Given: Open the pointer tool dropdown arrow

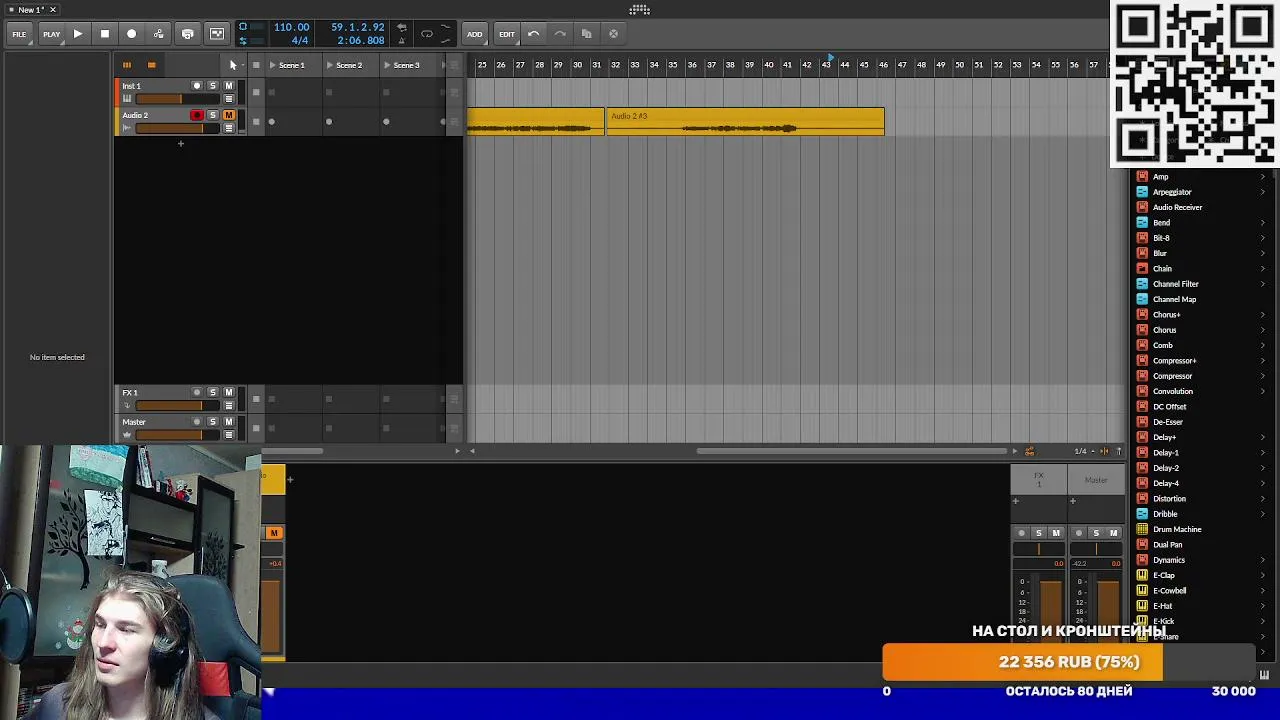Looking at the screenshot, I should pyautogui.click(x=244, y=65).
